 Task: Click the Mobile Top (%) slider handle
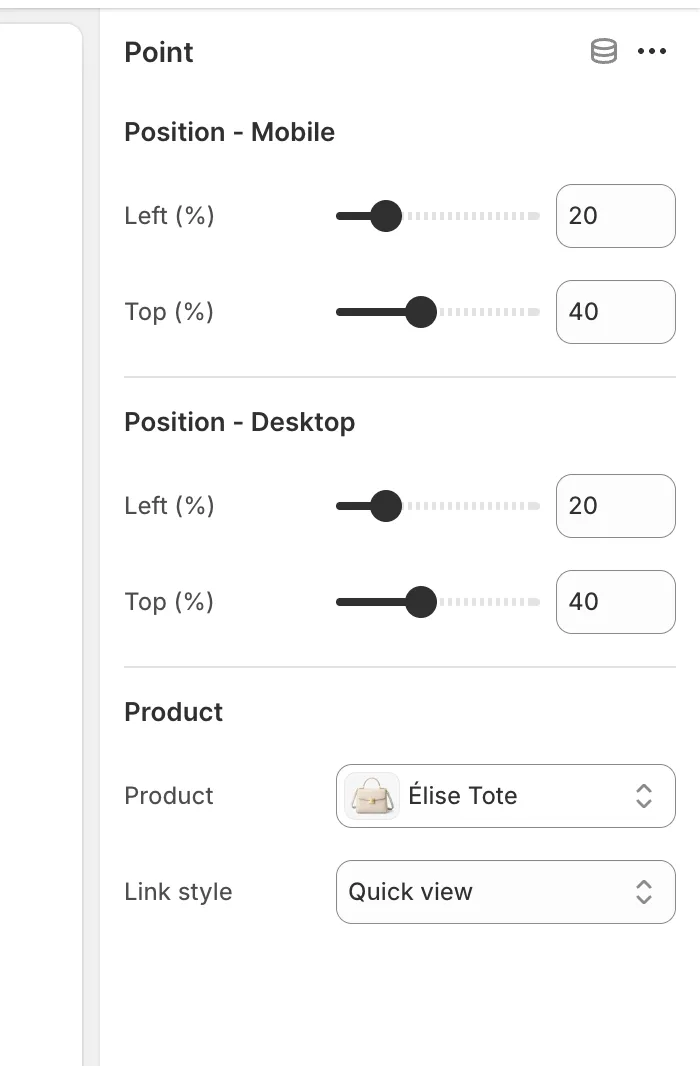(421, 312)
